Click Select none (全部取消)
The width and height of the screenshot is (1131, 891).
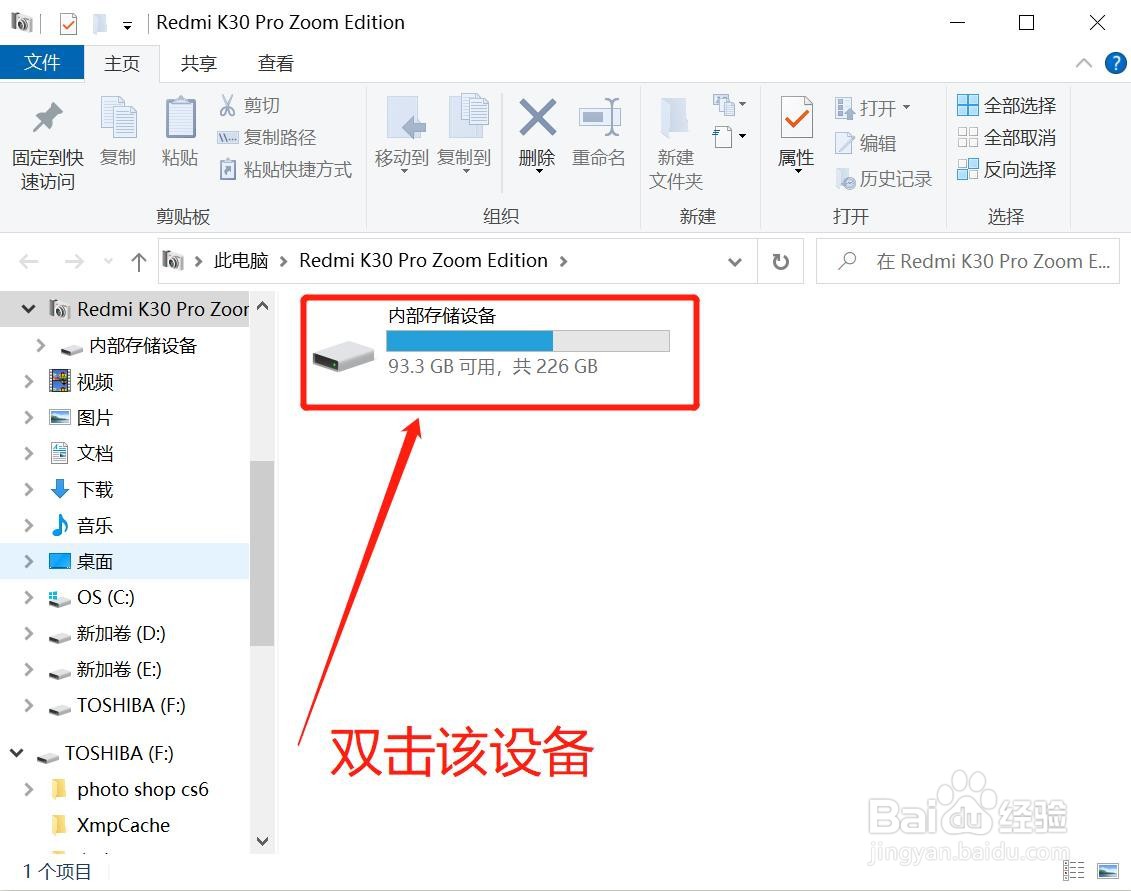(1006, 137)
